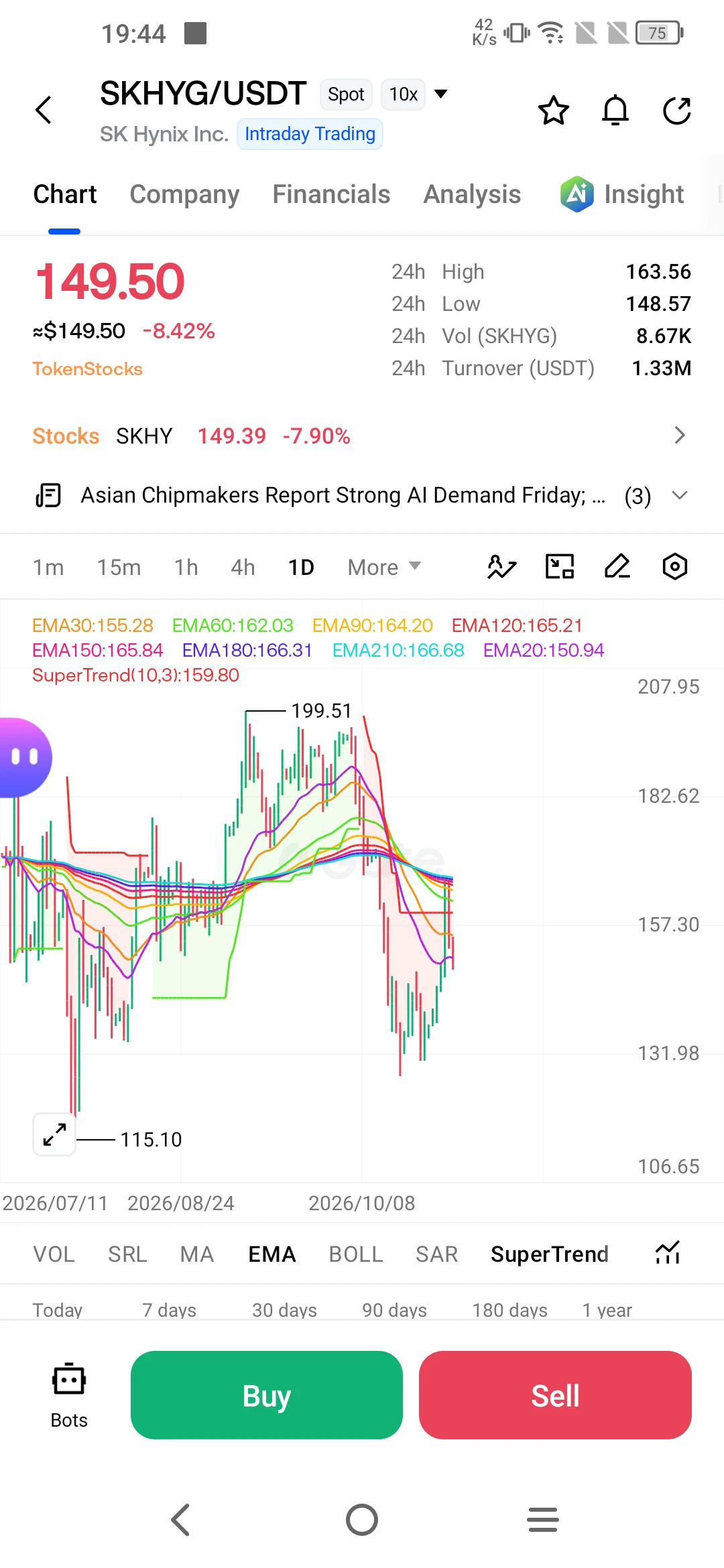Expand chart to fullscreen

54,1134
